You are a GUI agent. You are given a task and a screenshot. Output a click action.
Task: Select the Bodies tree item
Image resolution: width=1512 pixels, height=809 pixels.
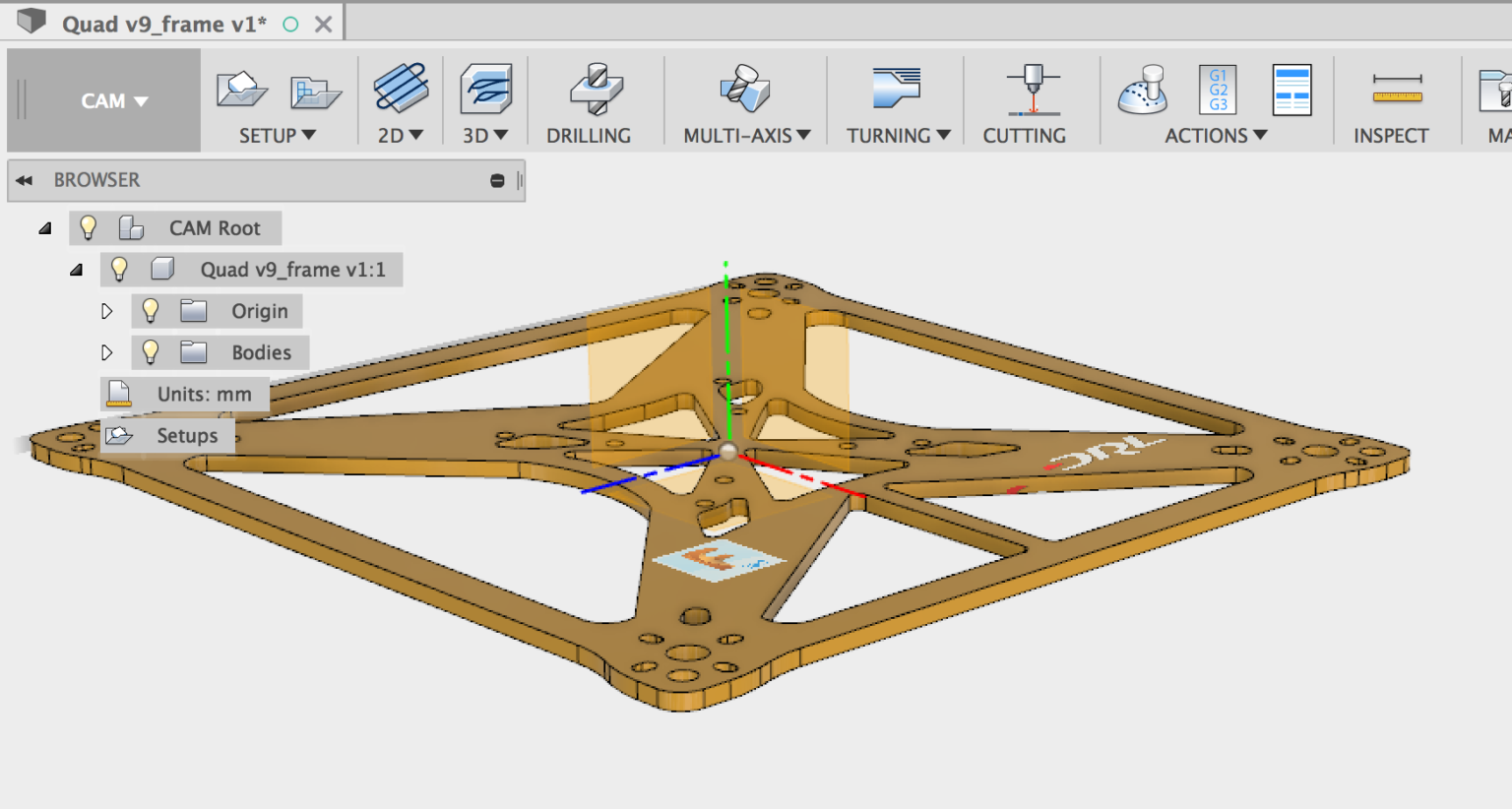coord(261,352)
